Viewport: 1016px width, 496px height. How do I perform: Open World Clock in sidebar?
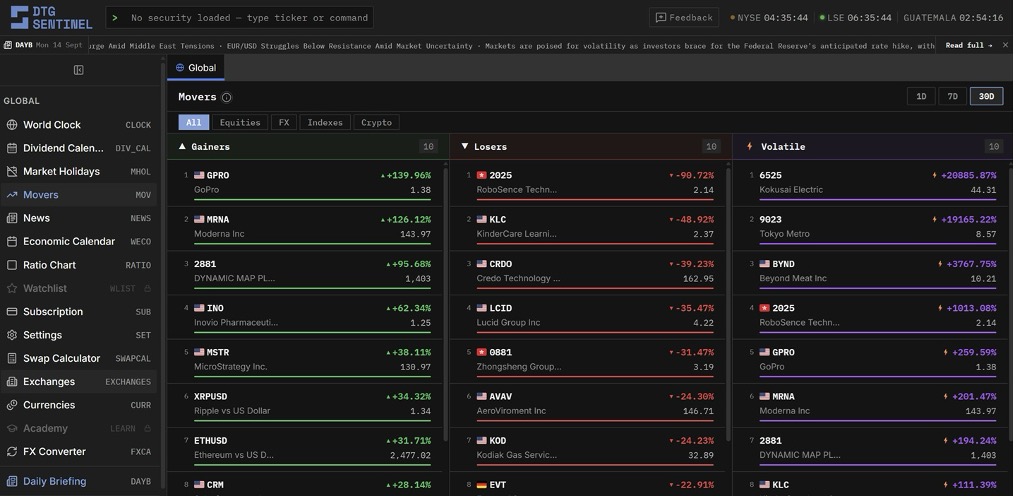[x=78, y=124]
